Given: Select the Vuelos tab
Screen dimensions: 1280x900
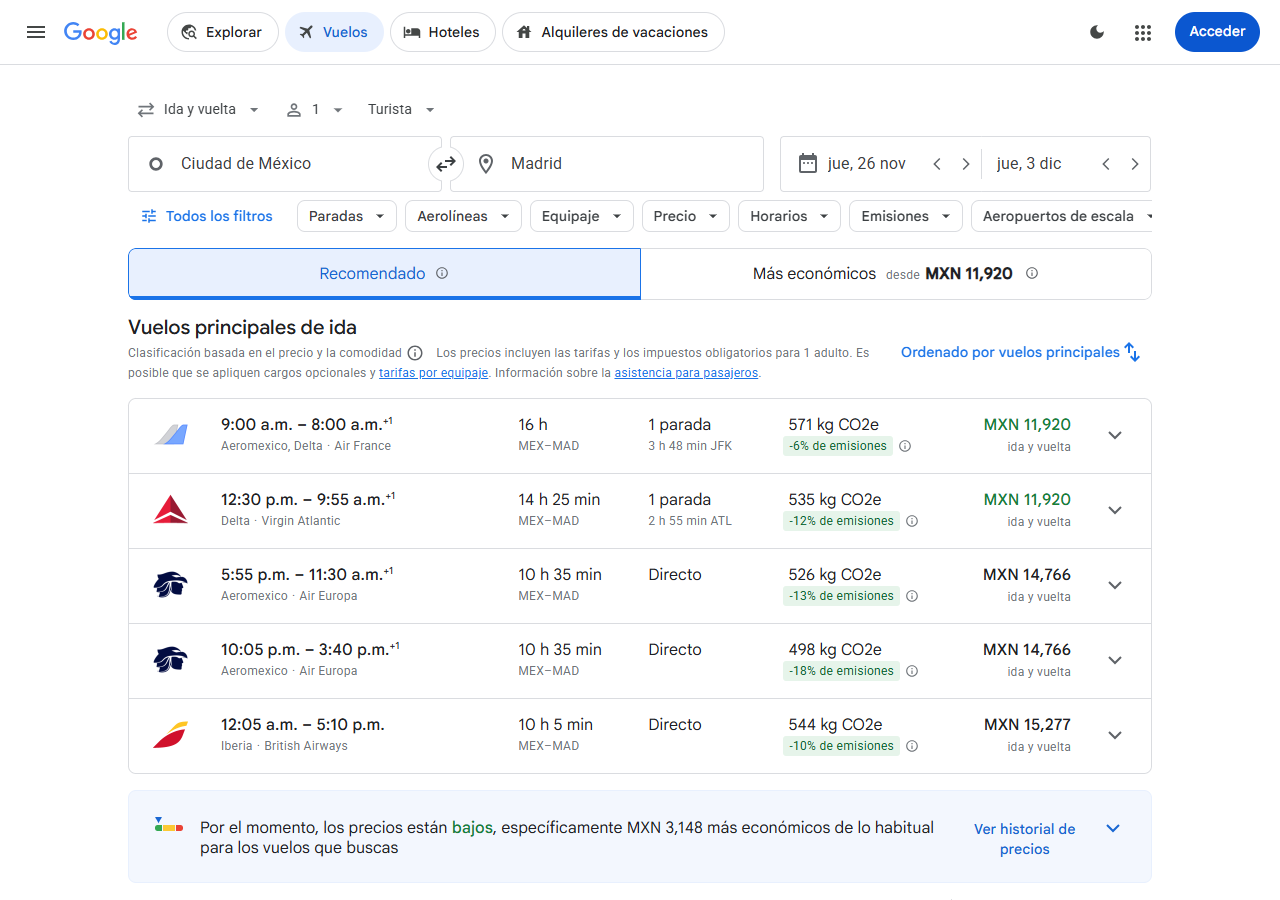Looking at the screenshot, I should [x=334, y=32].
